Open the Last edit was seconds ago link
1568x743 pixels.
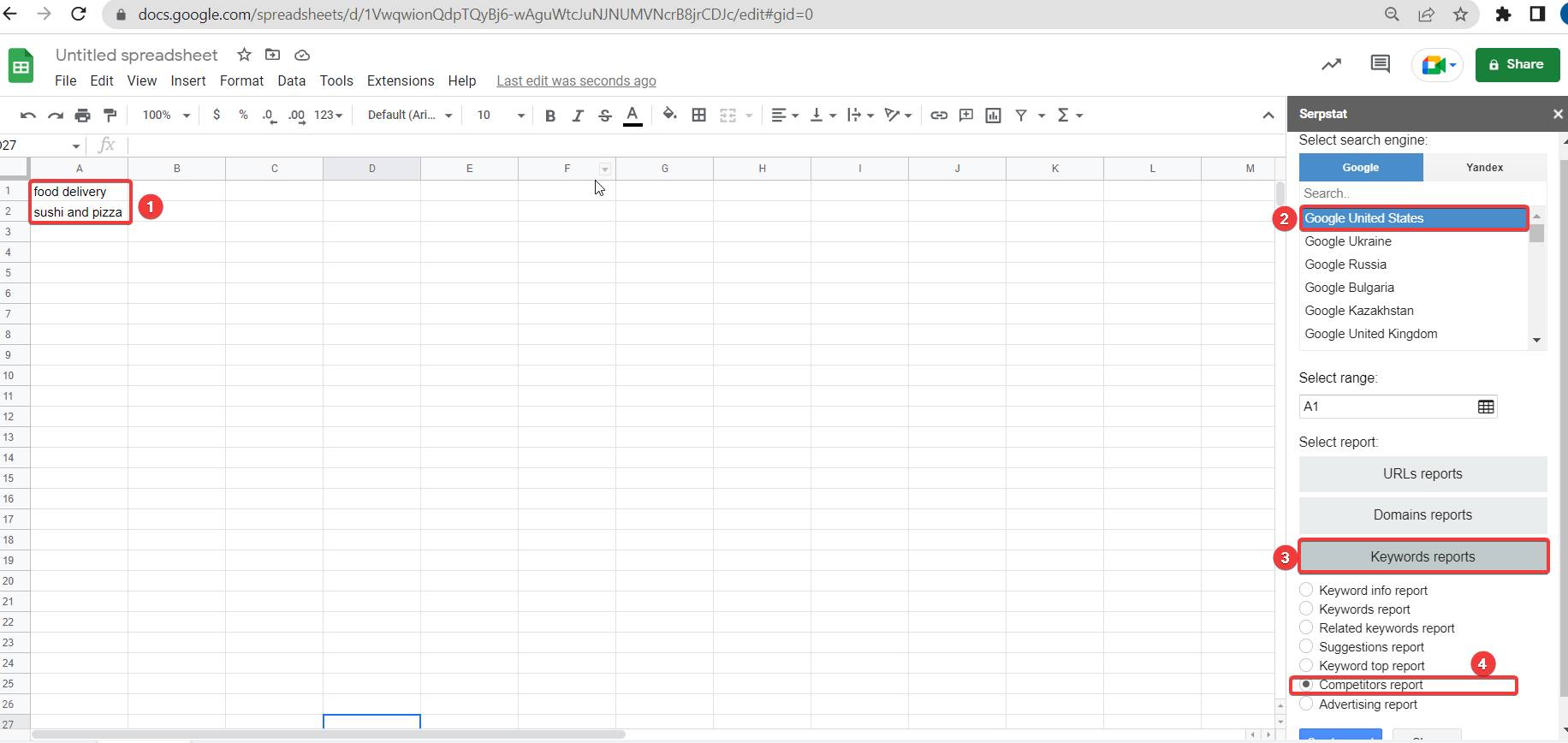(x=576, y=80)
